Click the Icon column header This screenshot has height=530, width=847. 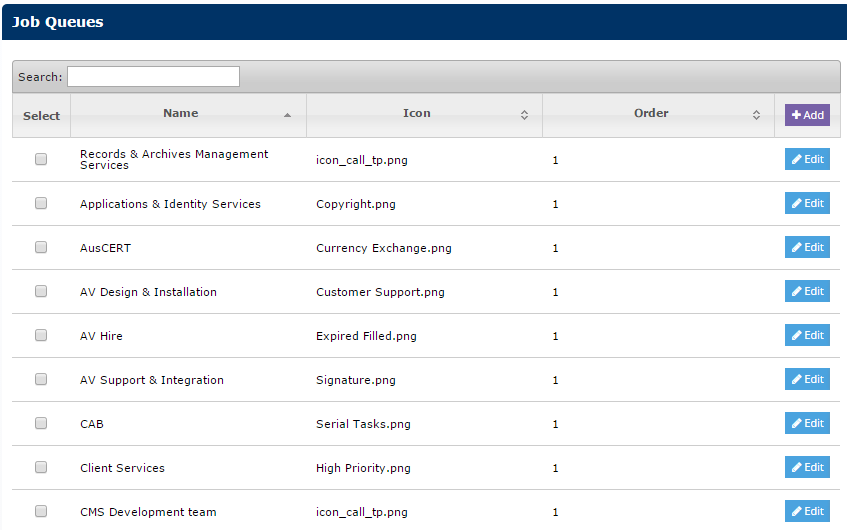click(424, 115)
